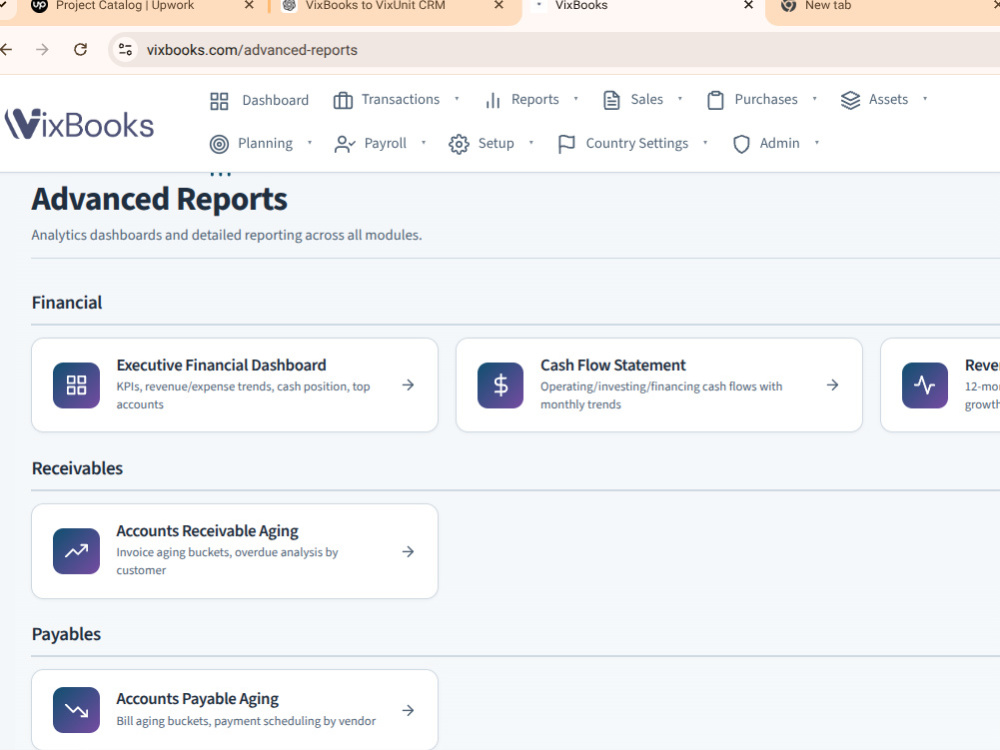Close the active VixBooks tab
This screenshot has height=750, width=1000.
click(749, 5)
